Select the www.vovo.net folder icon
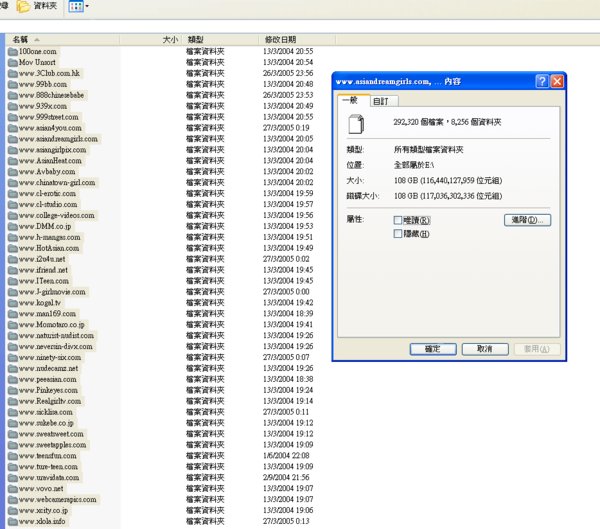 pyautogui.click(x=13, y=489)
